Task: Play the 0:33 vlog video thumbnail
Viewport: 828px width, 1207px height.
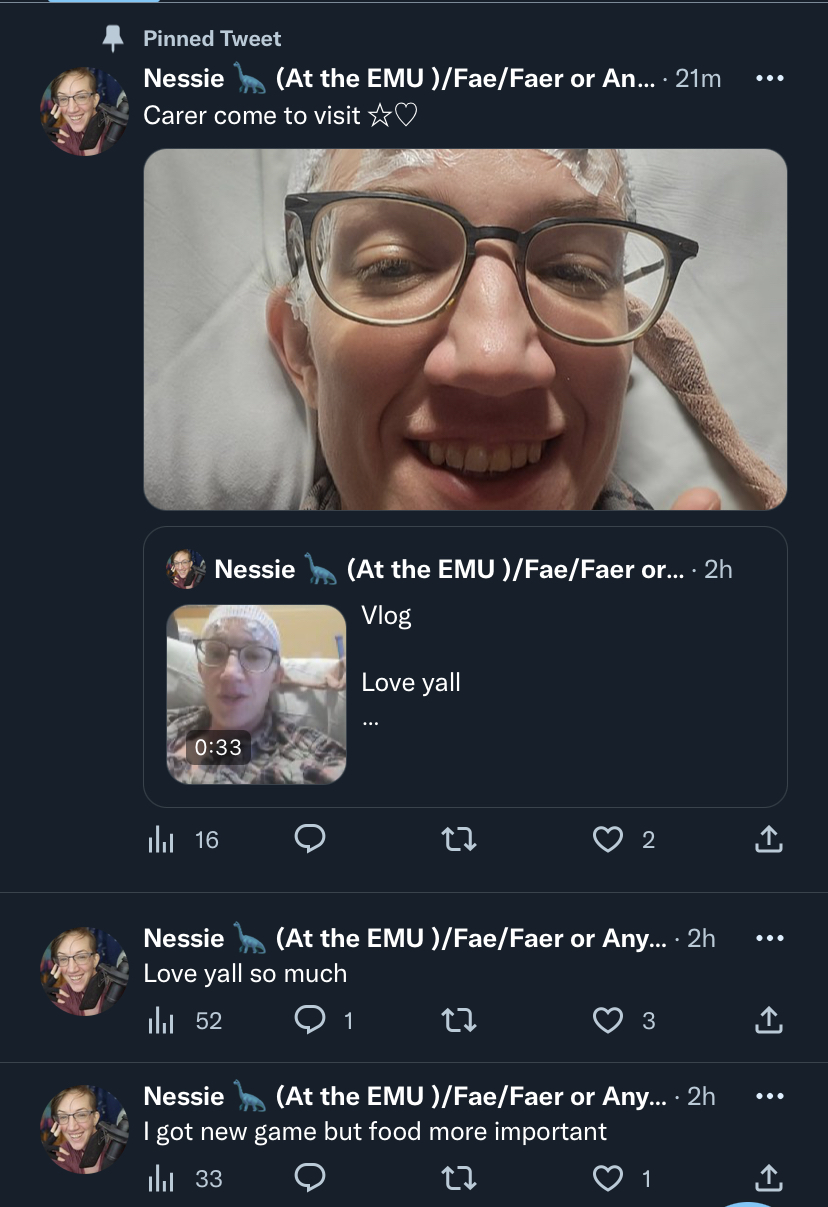Action: pos(256,694)
